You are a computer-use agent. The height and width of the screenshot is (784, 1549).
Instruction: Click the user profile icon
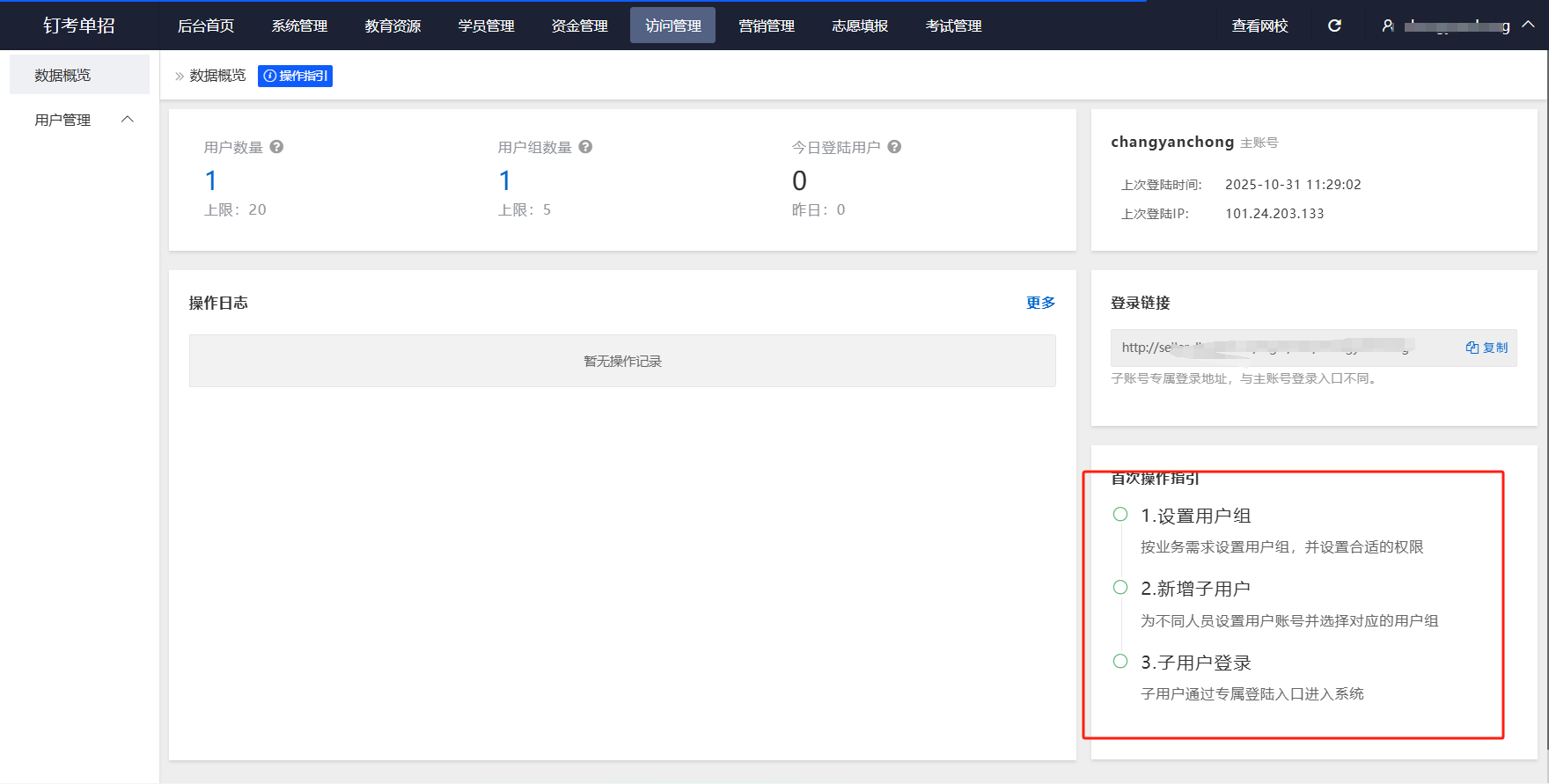pos(1388,26)
